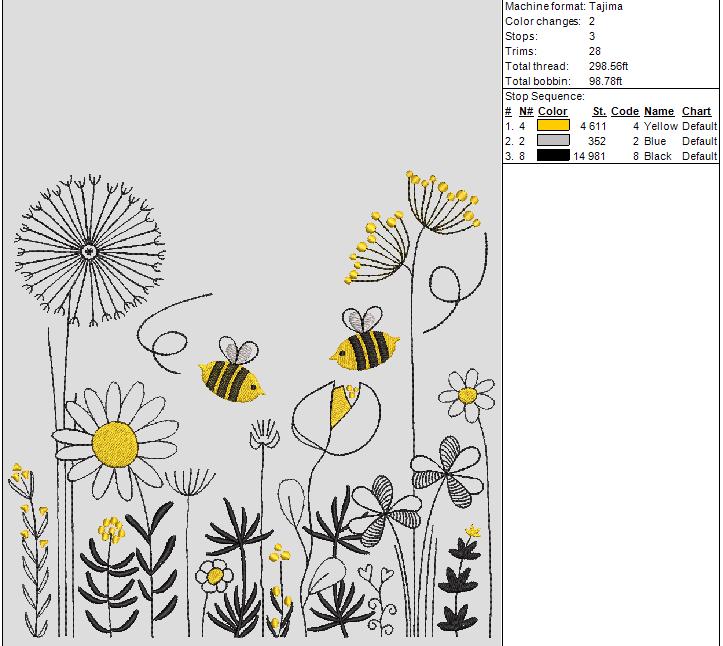Click the 'Code' column header
This screenshot has height=646, width=723.
625,111
